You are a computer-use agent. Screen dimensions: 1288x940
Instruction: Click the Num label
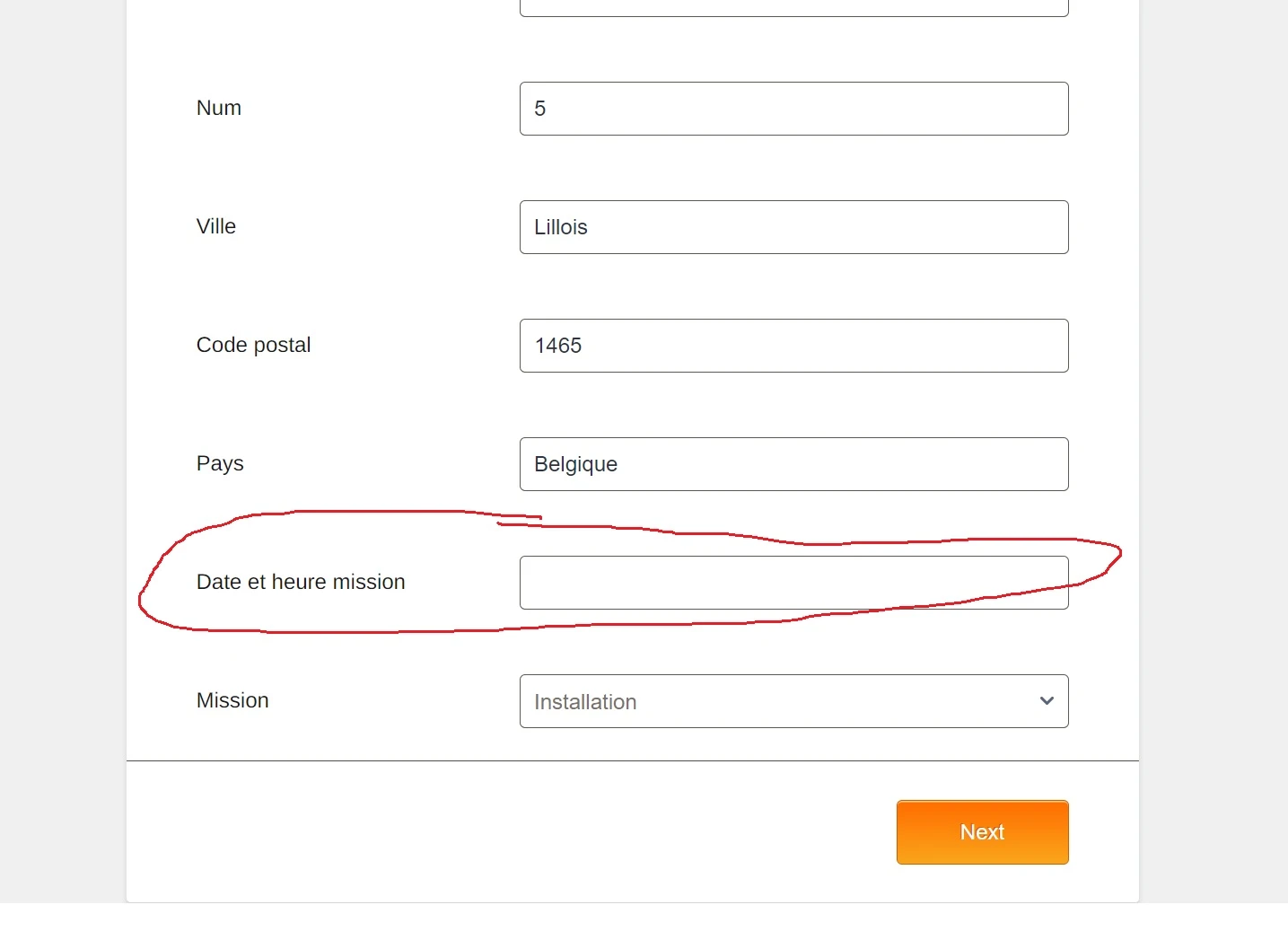[219, 108]
